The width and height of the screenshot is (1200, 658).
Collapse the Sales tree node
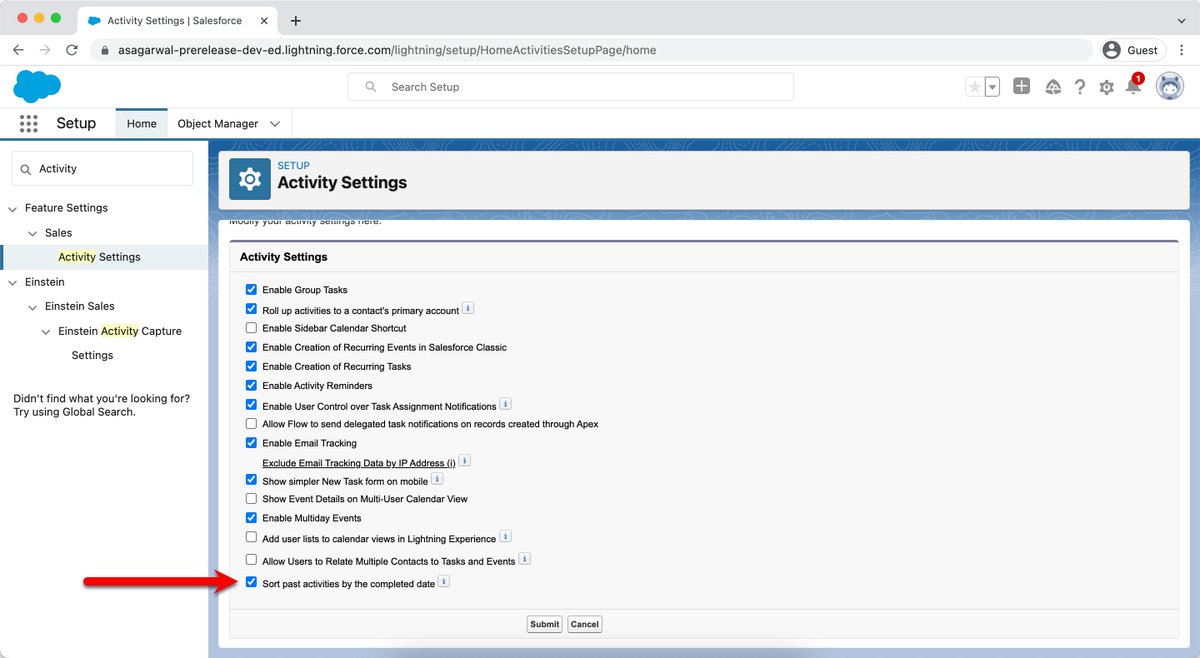pos(33,233)
